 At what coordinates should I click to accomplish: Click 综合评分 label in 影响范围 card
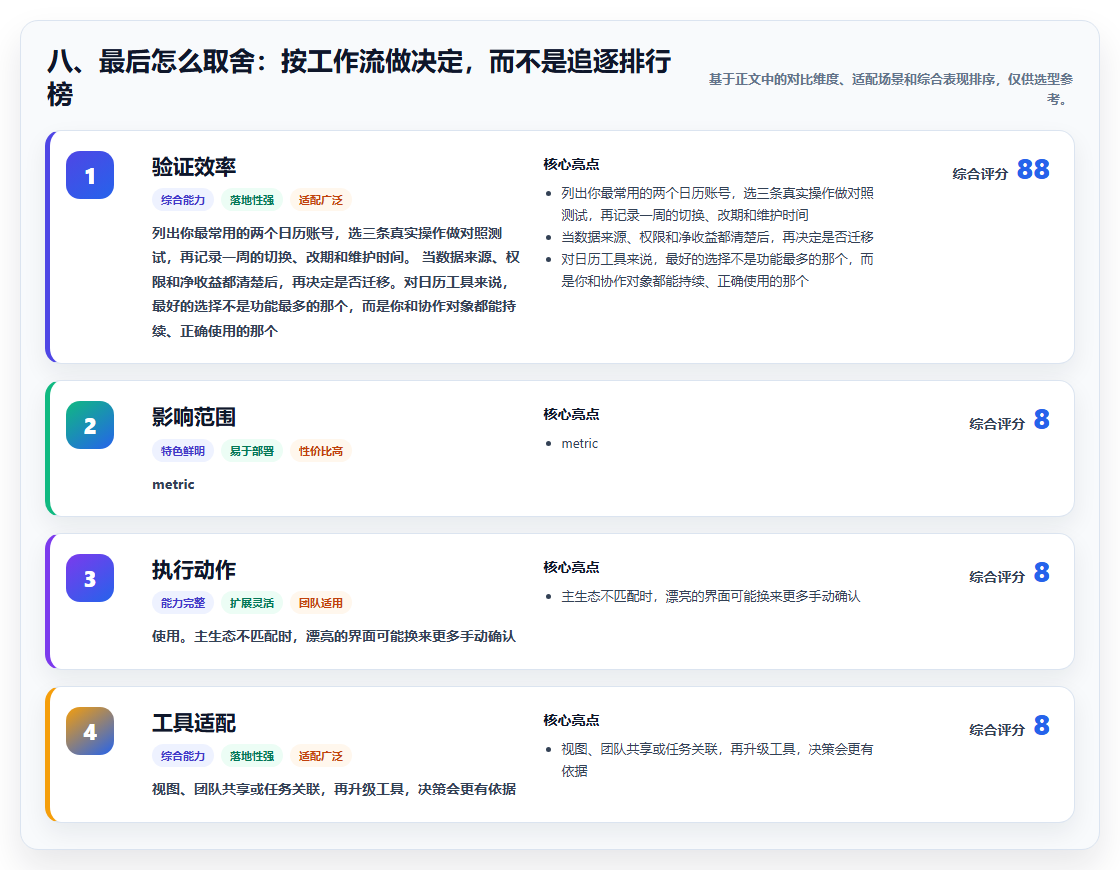click(x=996, y=424)
